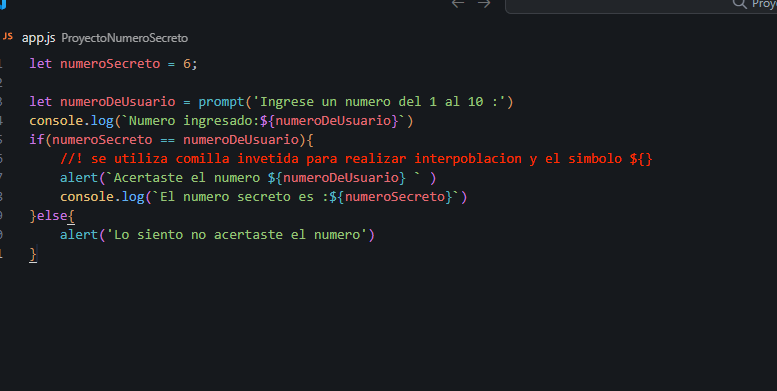The width and height of the screenshot is (777, 391).
Task: Click the if keyword in condition line
Action: pos(37,139)
